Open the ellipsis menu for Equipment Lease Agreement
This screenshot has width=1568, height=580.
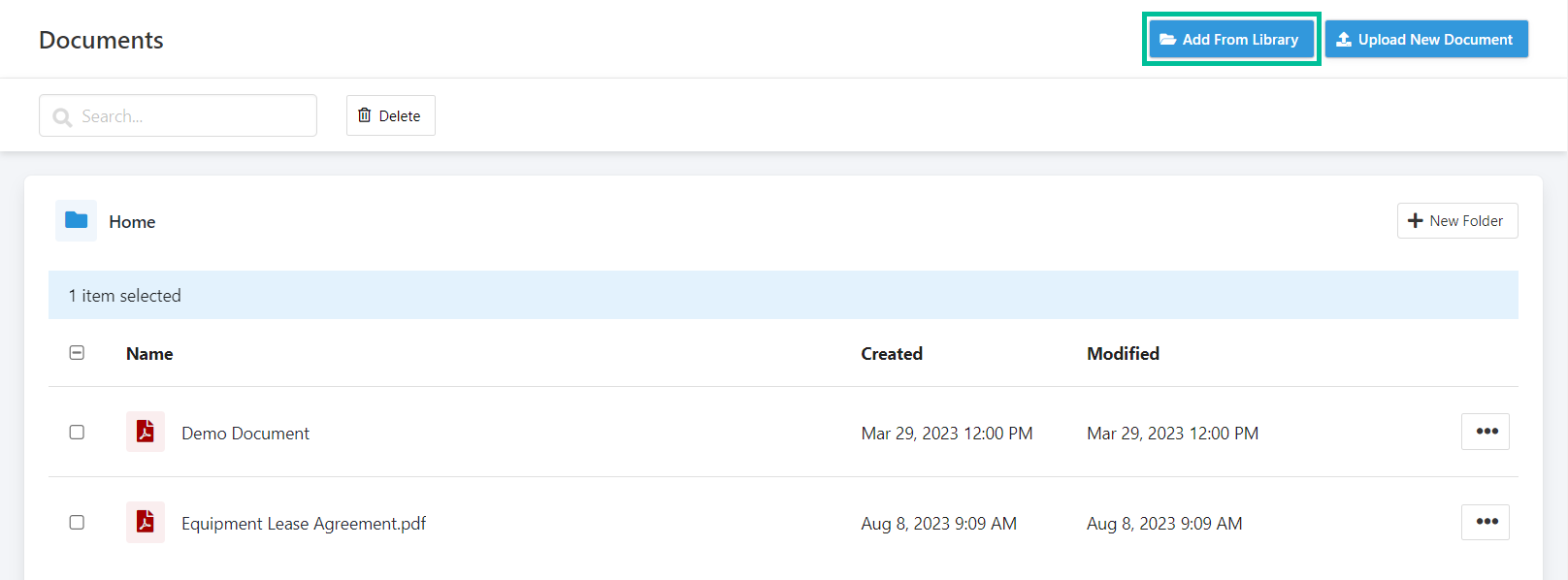pos(1486,522)
